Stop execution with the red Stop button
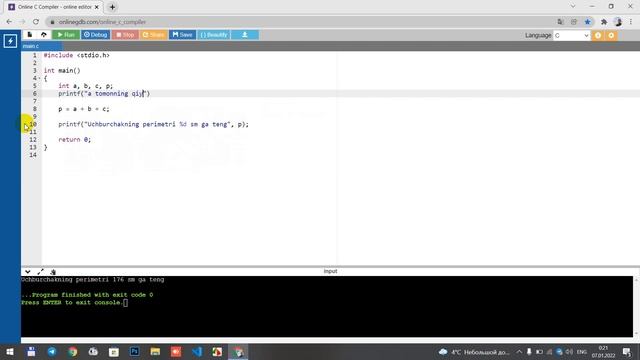The width and height of the screenshot is (640, 360). click(125, 35)
